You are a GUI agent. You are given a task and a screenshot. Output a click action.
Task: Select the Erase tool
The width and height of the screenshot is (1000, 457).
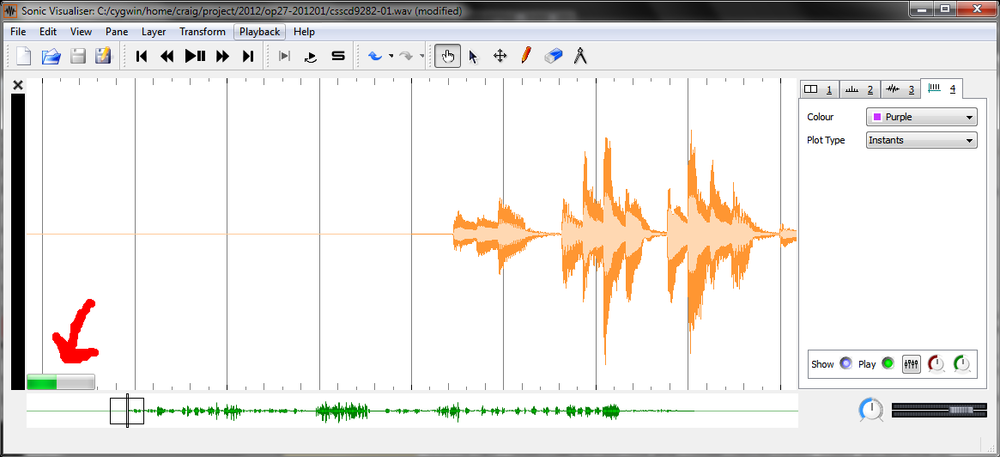554,56
